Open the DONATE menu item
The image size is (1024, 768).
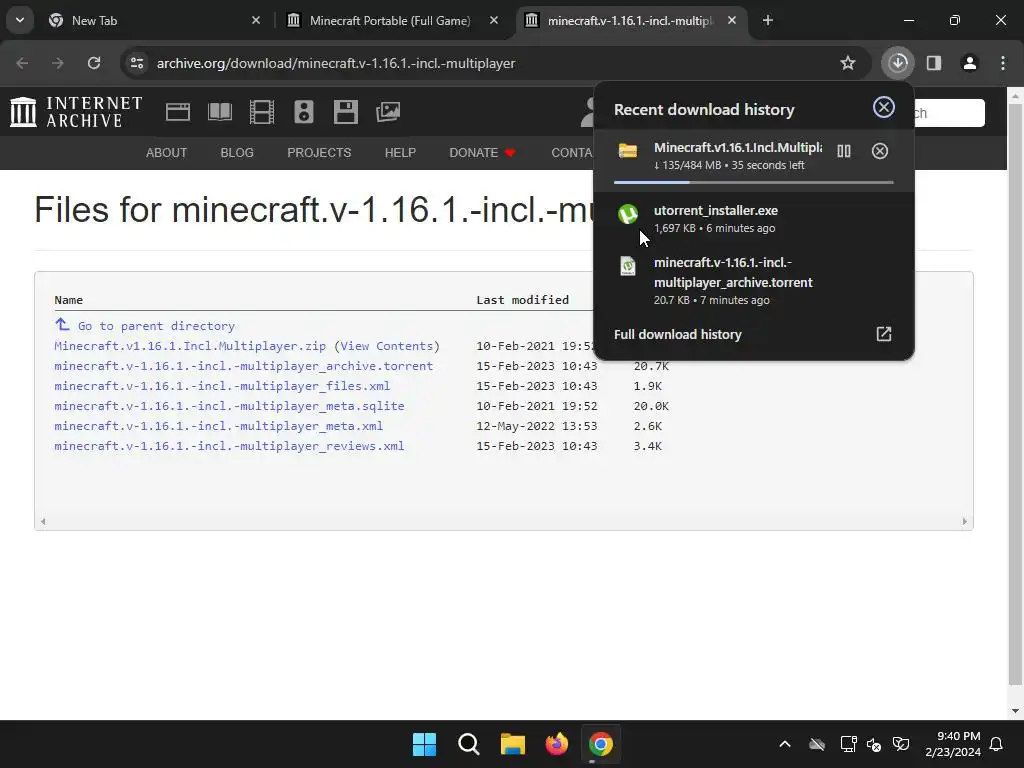coord(482,153)
